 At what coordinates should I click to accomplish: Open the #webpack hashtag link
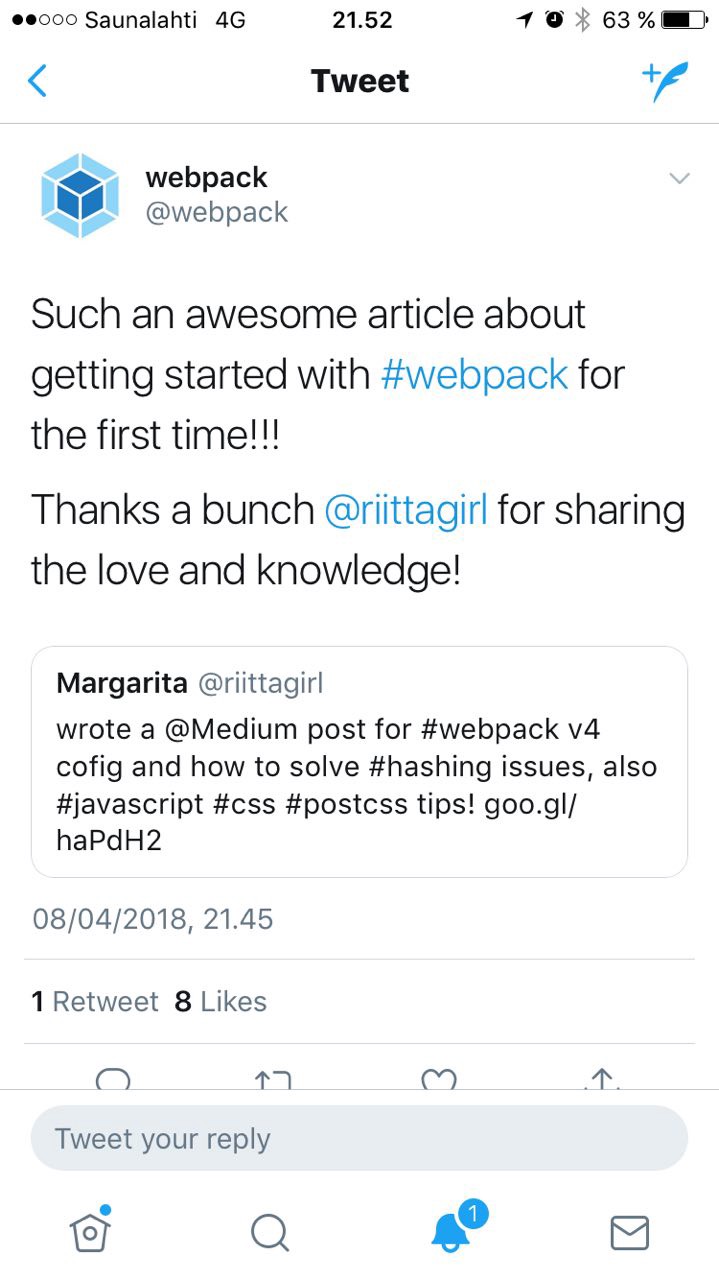[475, 375]
